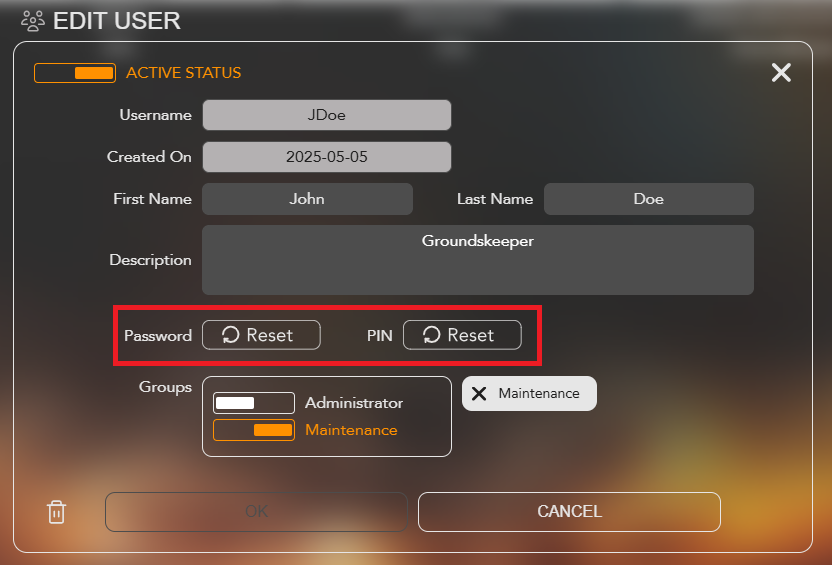
Task: Delete the user with the trash icon
Action: click(57, 512)
